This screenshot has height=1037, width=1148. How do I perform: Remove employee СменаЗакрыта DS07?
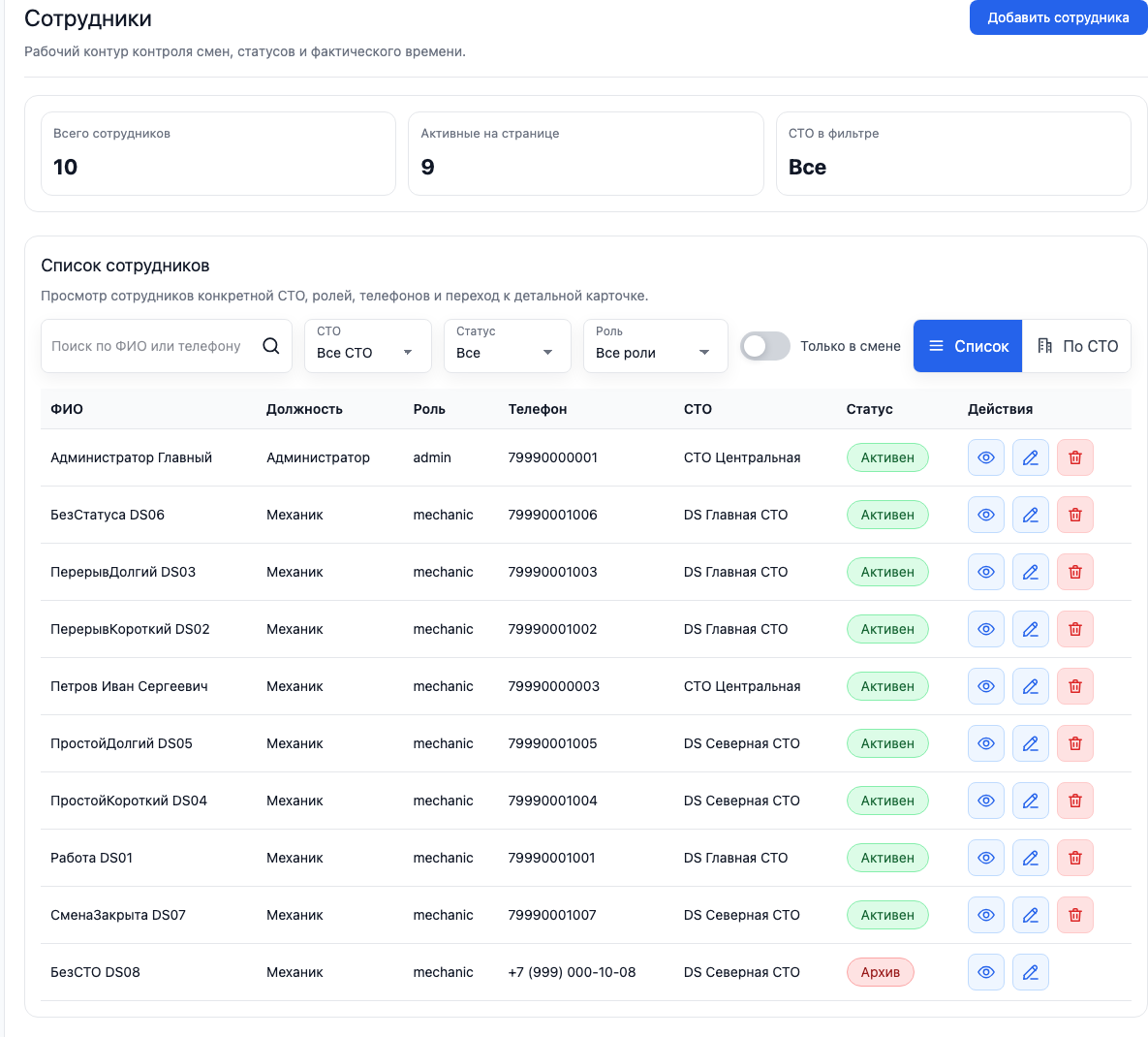click(x=1074, y=915)
